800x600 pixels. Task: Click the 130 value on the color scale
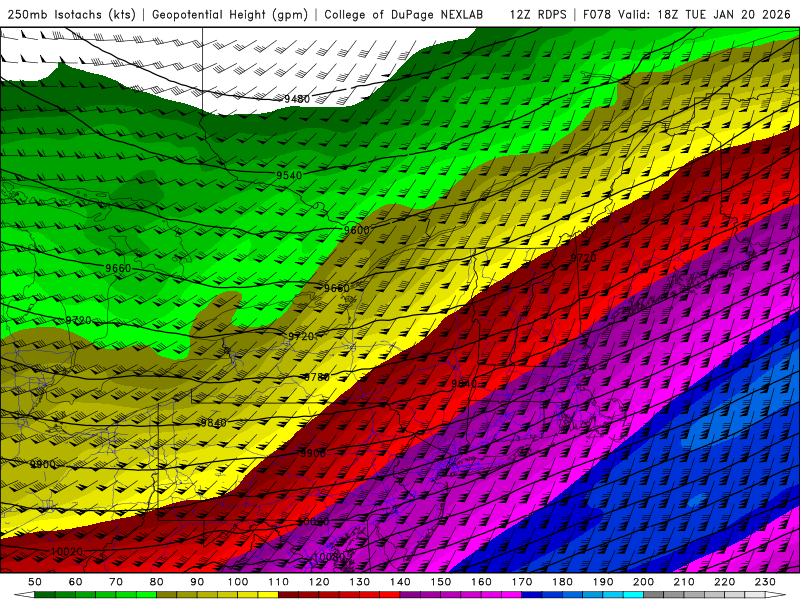pyautogui.click(x=360, y=582)
